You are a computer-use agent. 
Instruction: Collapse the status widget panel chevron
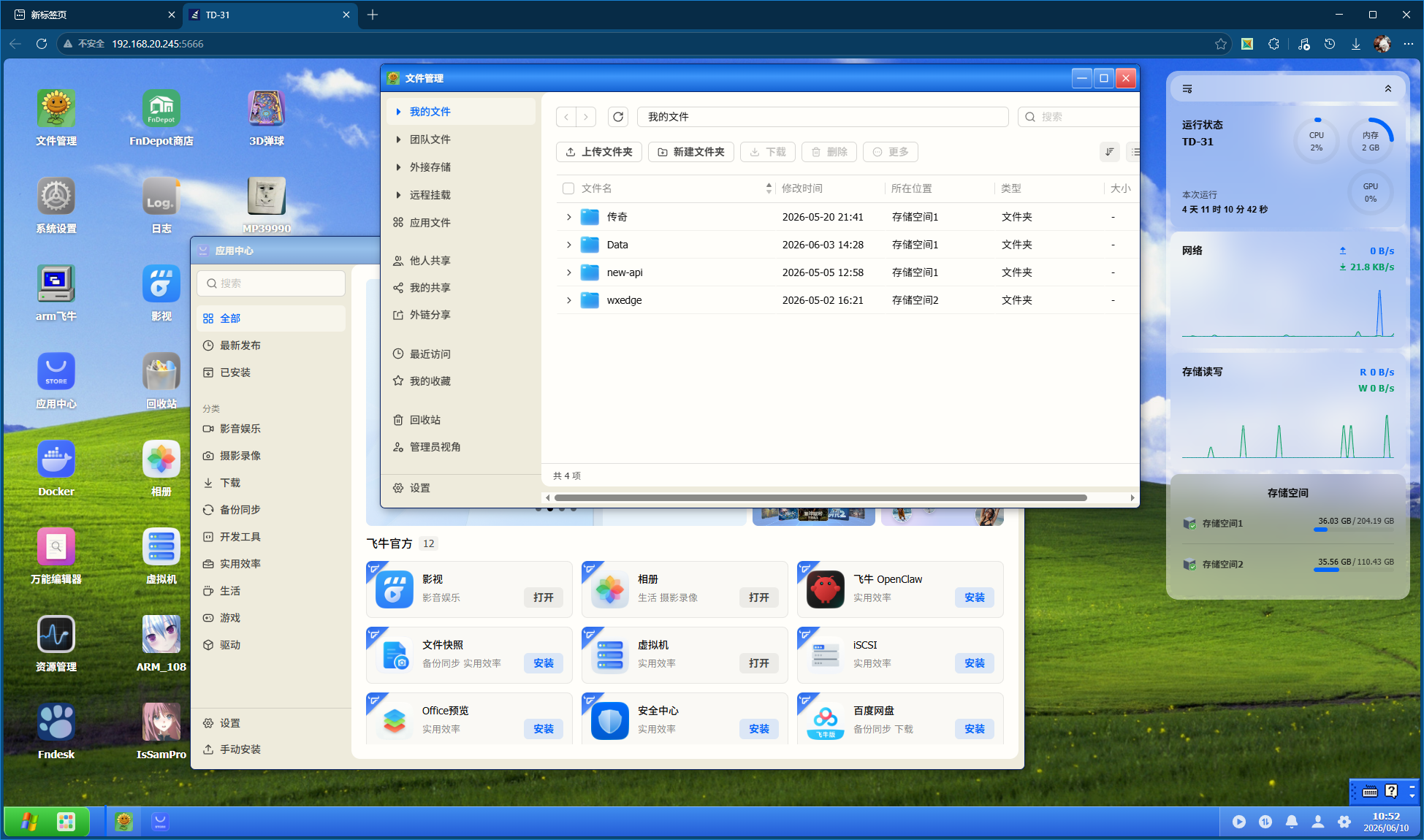(1388, 89)
